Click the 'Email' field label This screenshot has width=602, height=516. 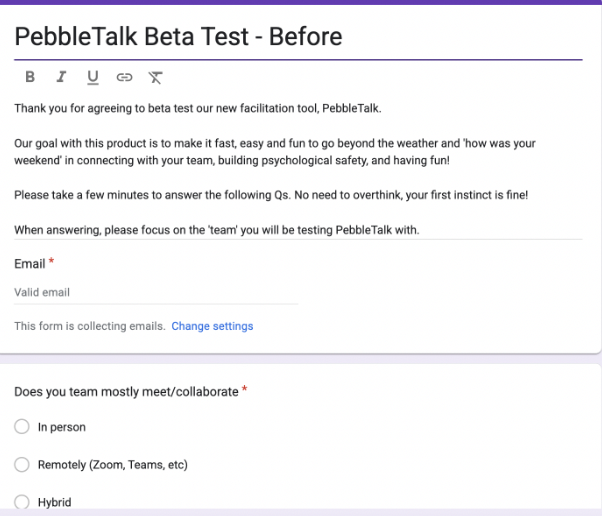pos(30,264)
